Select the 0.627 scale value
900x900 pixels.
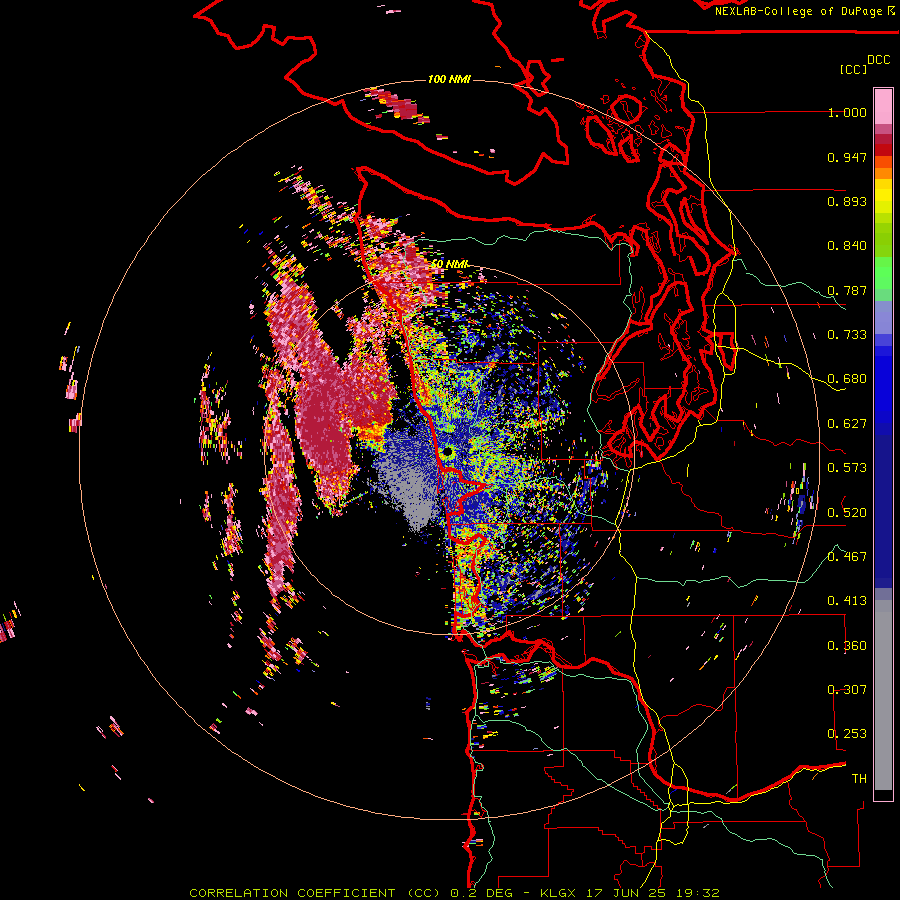[847, 424]
